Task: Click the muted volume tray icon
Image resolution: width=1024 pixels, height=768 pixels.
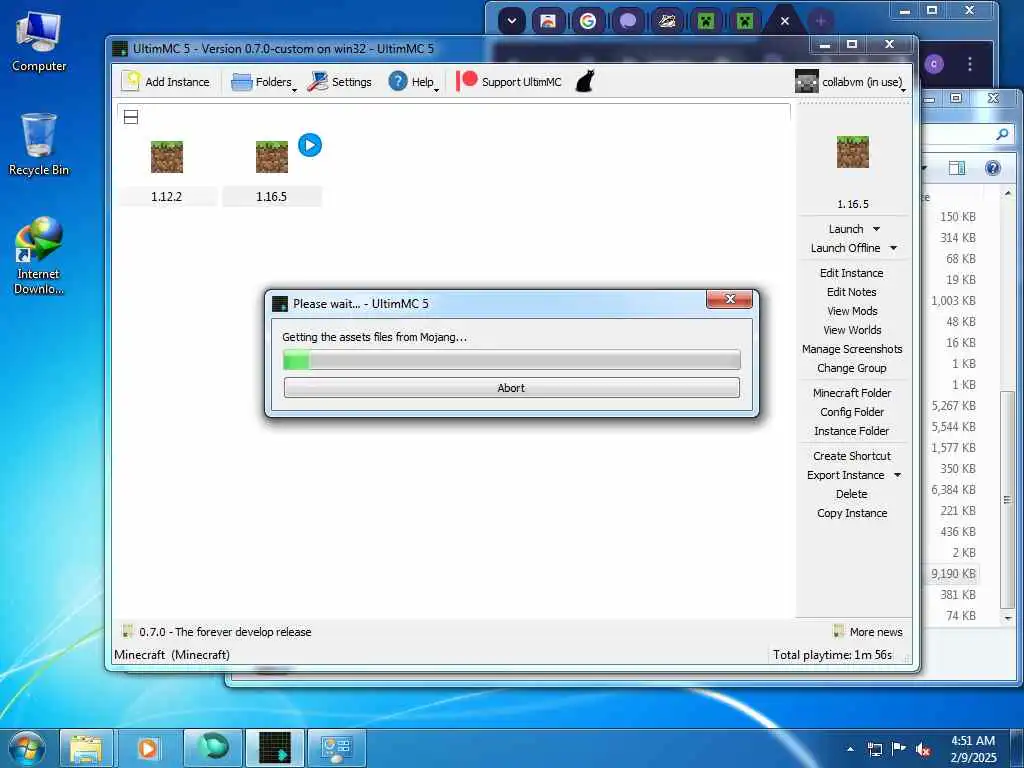Action: tap(923, 749)
